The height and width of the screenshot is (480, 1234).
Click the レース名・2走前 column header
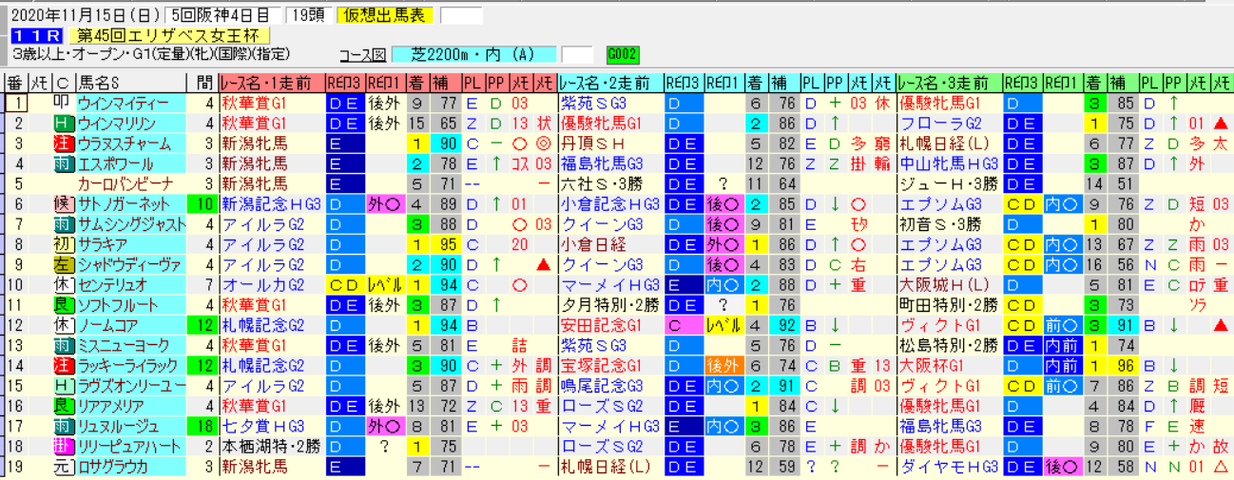point(609,83)
